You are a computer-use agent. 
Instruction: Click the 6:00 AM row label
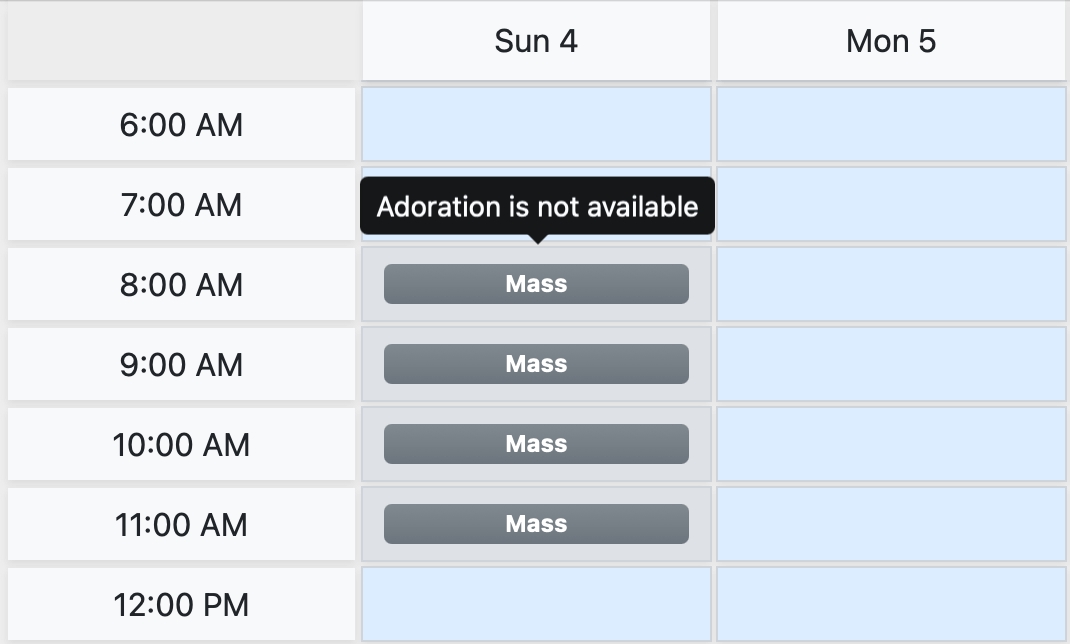(x=181, y=125)
